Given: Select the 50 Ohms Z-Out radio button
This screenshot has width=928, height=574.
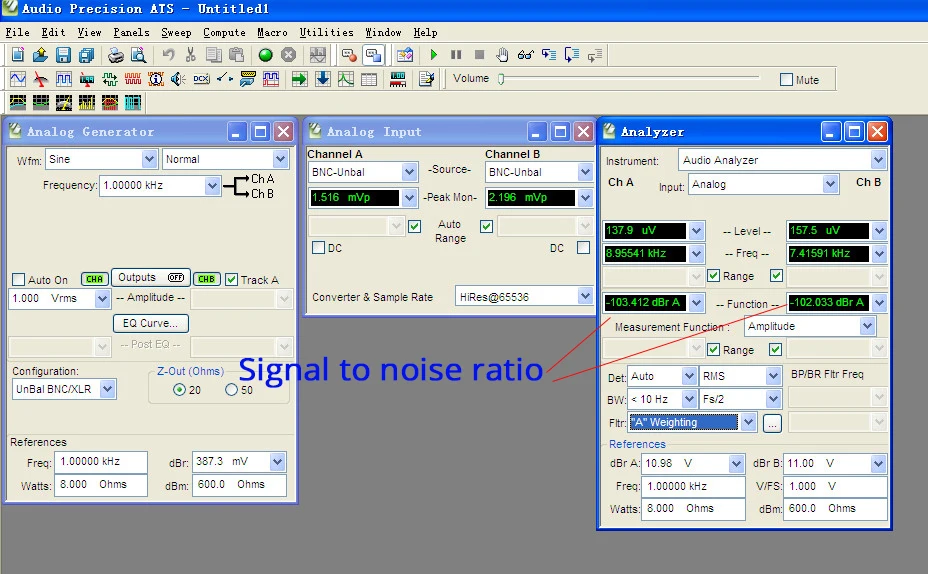Looking at the screenshot, I should [231, 389].
